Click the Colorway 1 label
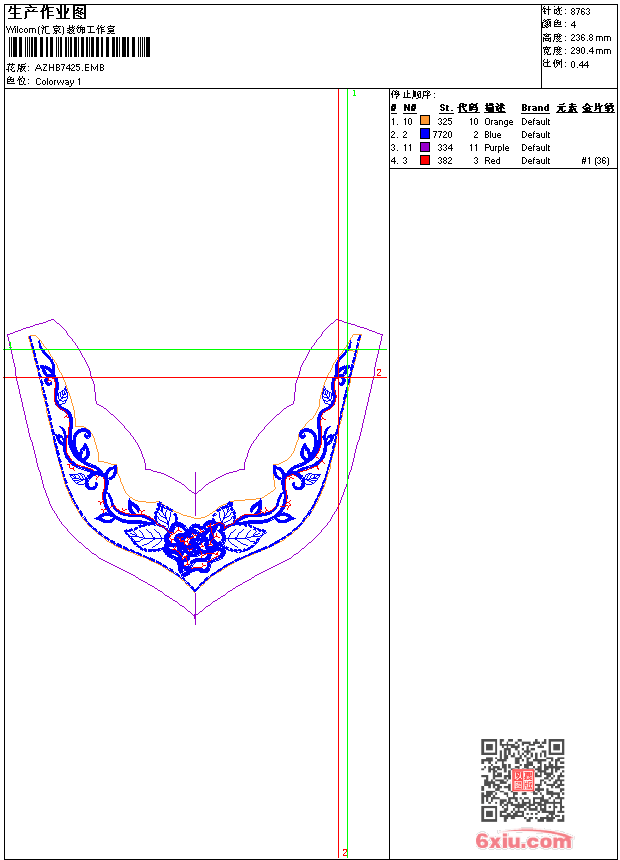This screenshot has width=620, height=860. point(58,82)
